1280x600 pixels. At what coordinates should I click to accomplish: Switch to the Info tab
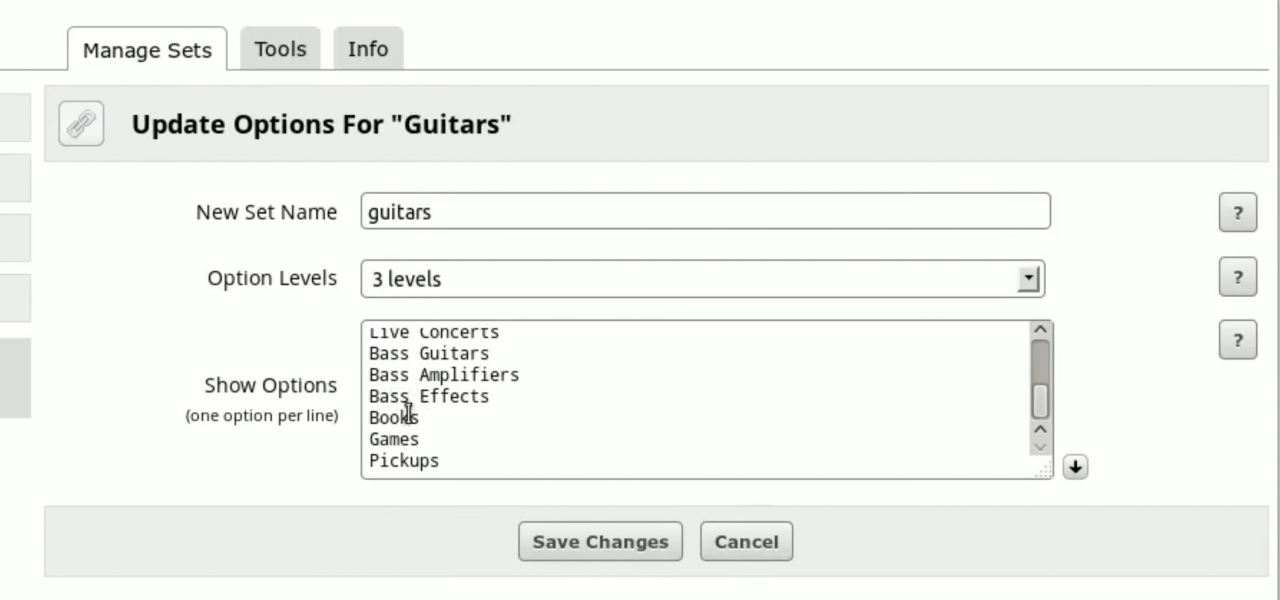click(x=367, y=49)
